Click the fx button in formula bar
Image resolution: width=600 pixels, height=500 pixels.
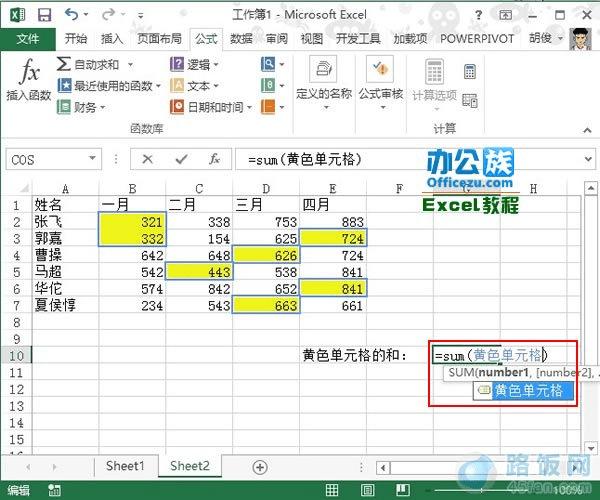214,159
